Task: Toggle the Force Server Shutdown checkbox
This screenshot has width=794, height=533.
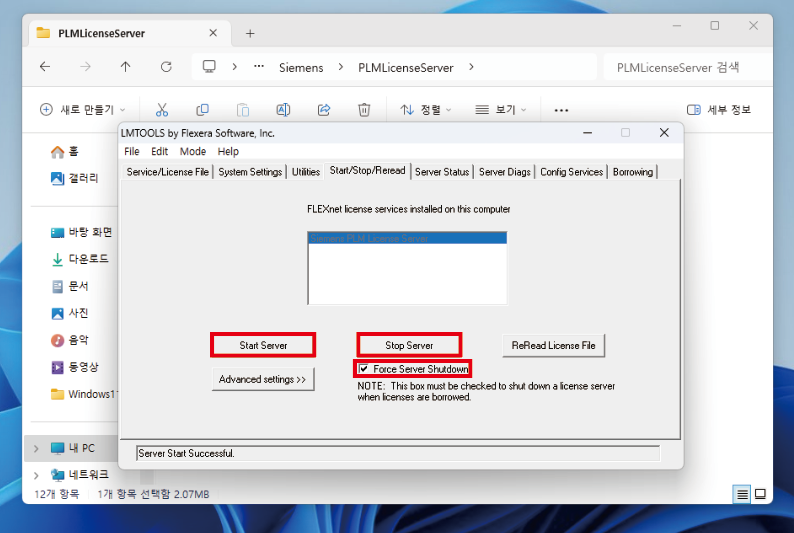Action: pyautogui.click(x=363, y=368)
